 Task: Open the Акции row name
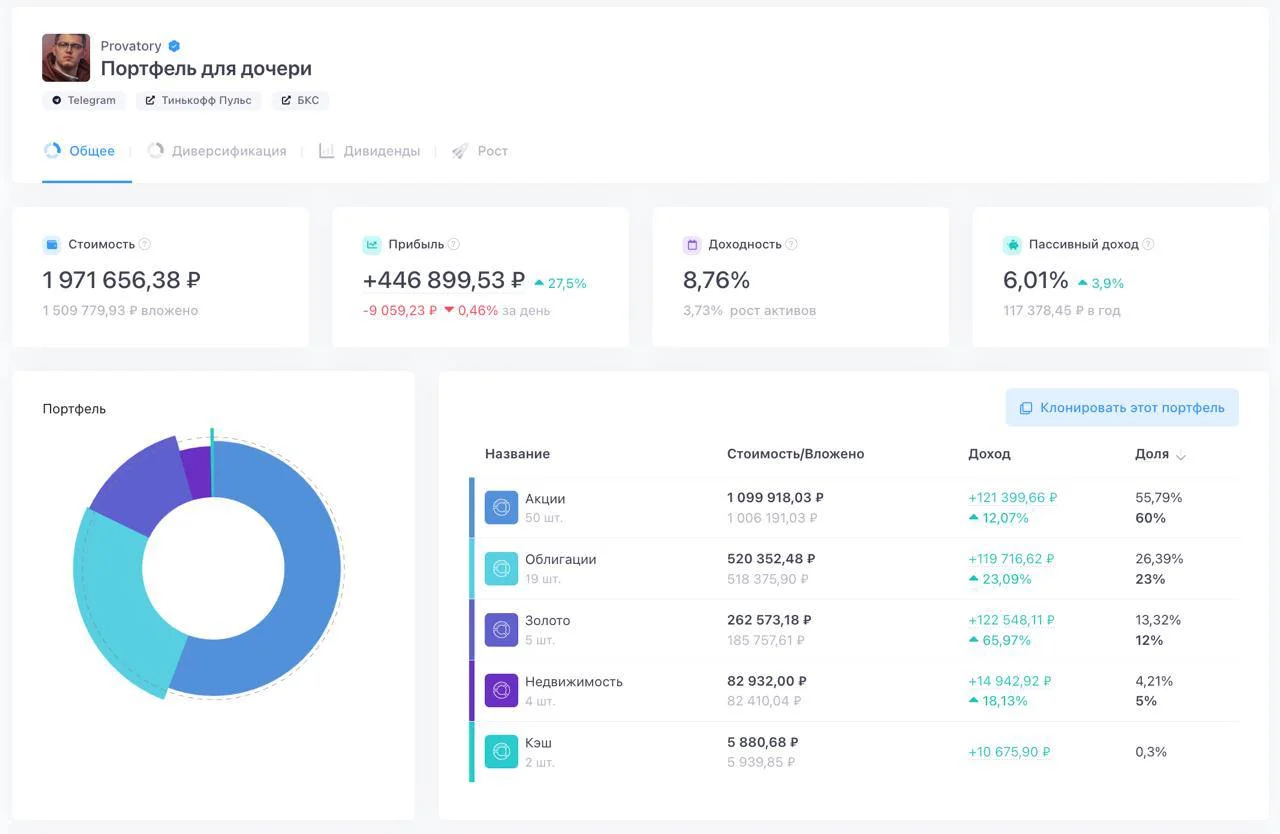pos(545,499)
